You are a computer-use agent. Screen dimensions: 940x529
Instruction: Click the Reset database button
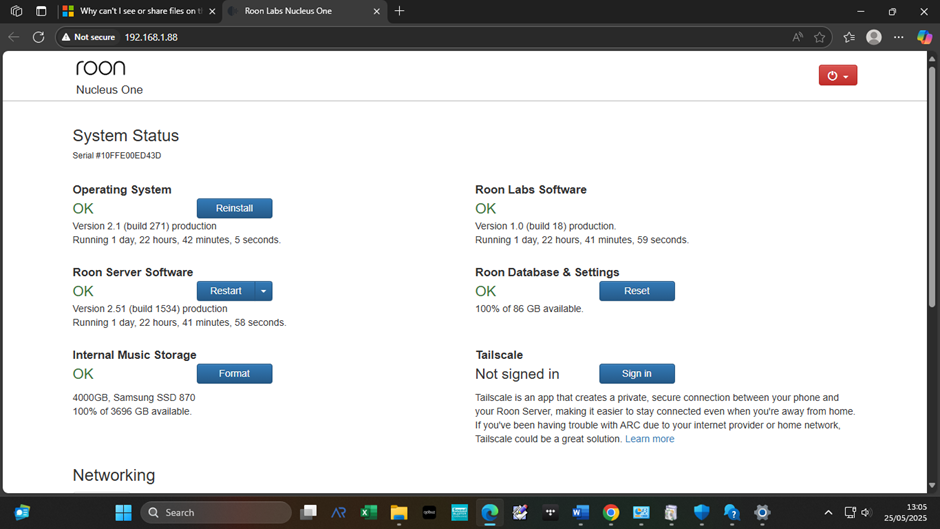pyautogui.click(x=637, y=291)
